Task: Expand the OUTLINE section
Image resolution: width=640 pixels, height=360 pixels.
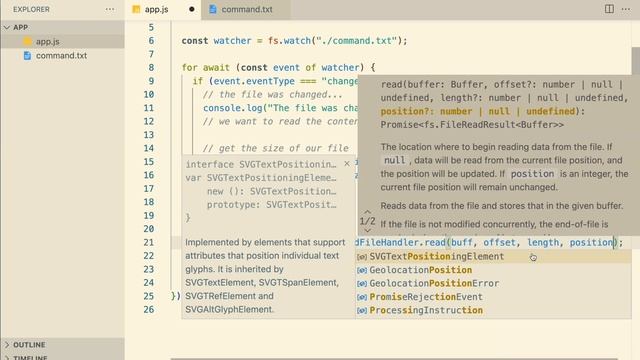Action: (62, 345)
